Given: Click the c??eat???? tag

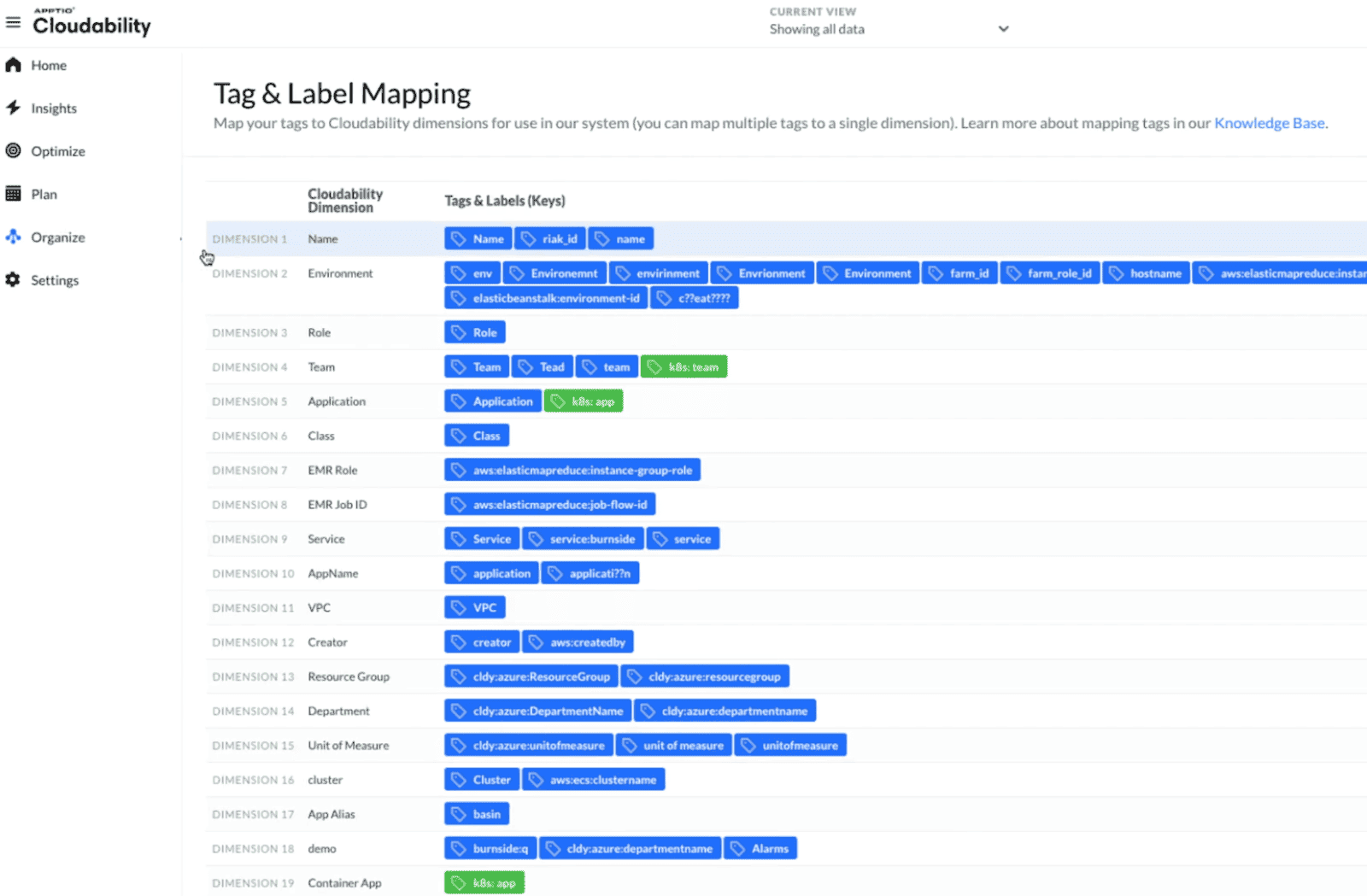Looking at the screenshot, I should 695,298.
